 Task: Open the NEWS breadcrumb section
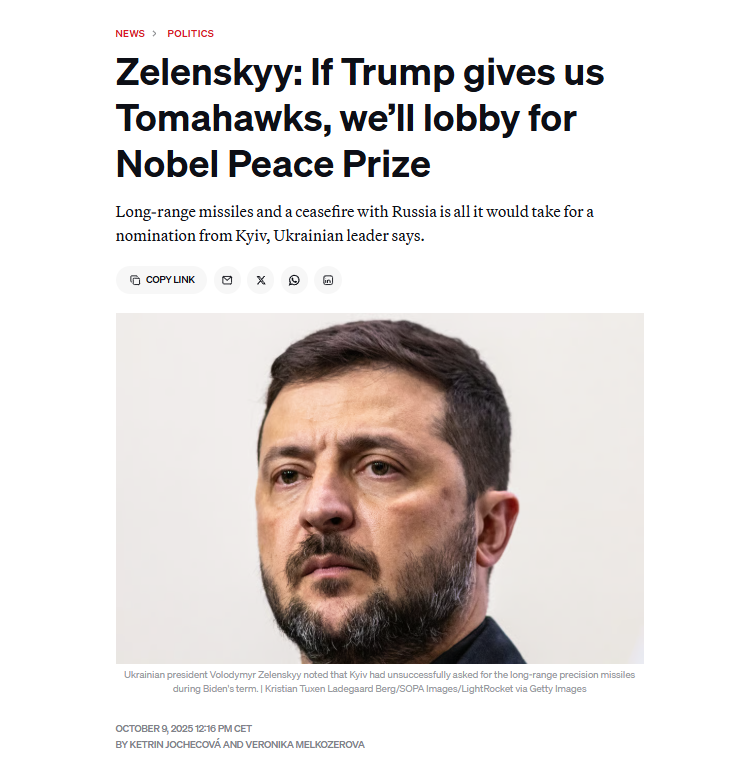click(x=130, y=34)
